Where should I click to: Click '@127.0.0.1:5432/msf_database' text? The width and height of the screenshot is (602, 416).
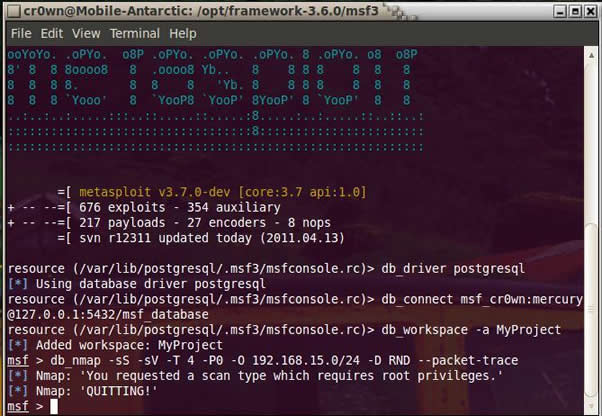(x=108, y=315)
